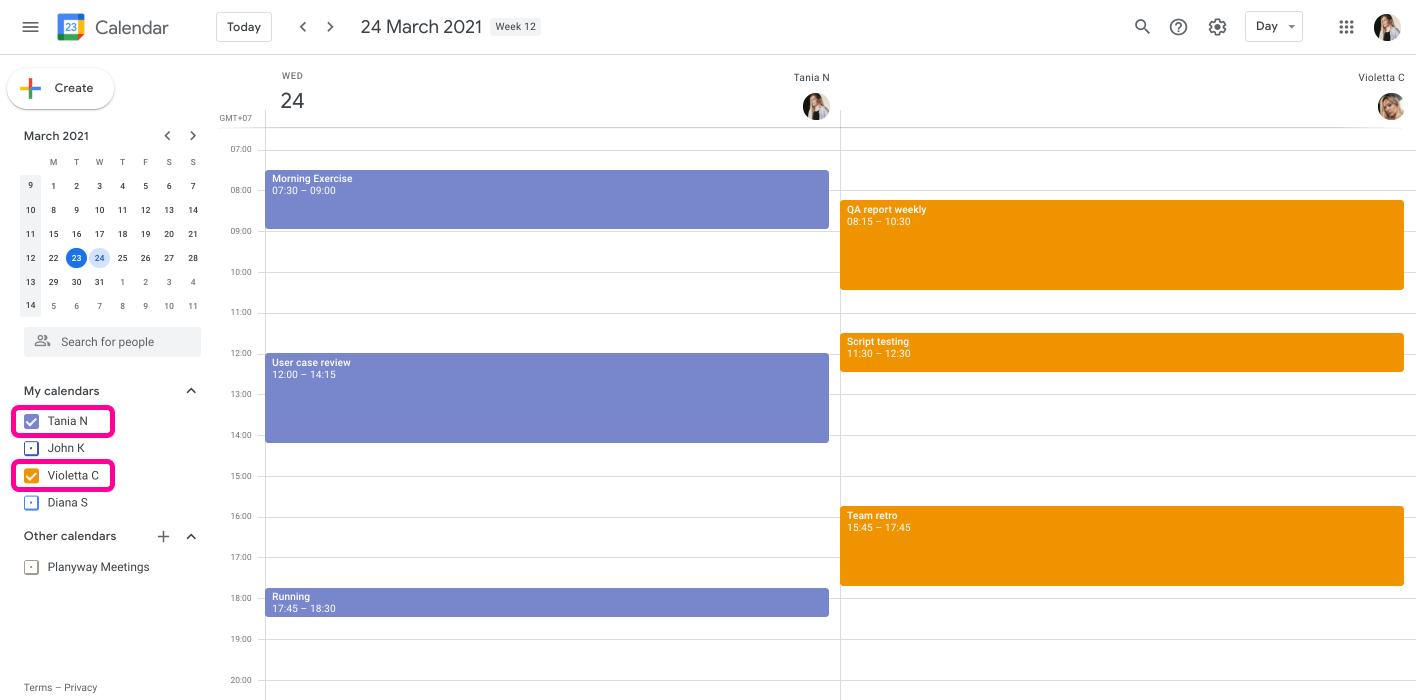Go to next day arrow
This screenshot has width=1416, height=700.
(330, 27)
